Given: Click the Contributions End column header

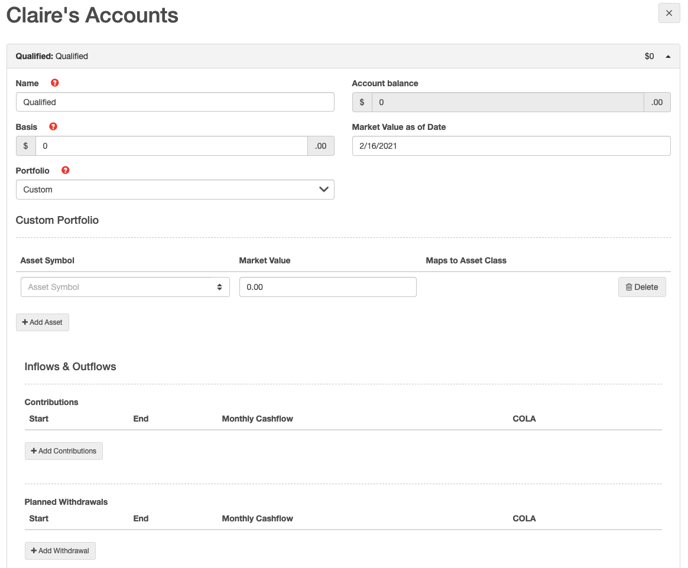Looking at the screenshot, I should pyautogui.click(x=141, y=419).
